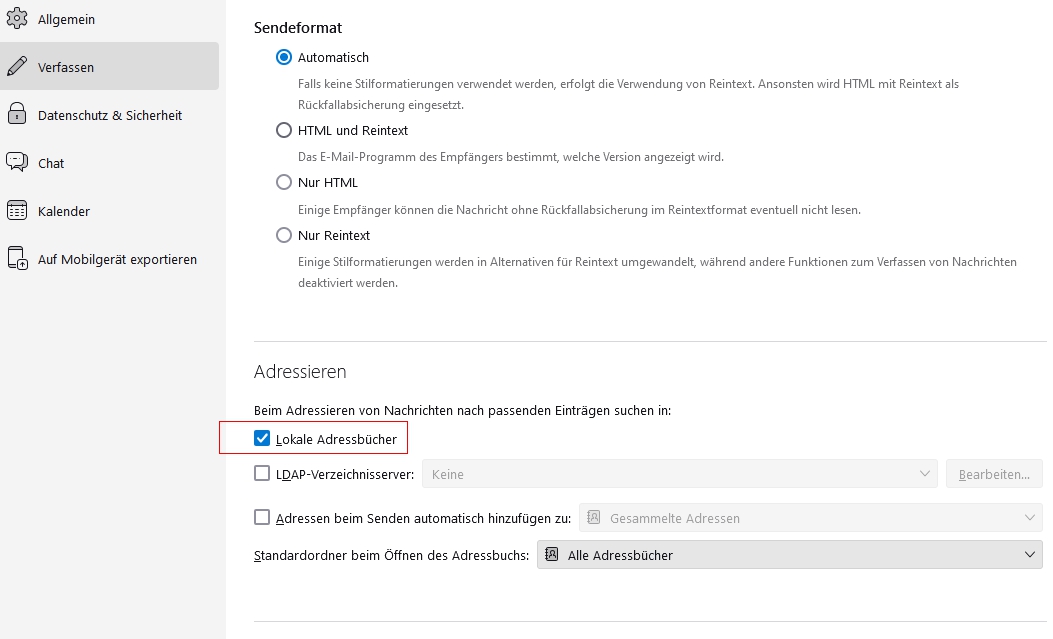Enable the LDAP-Verzeichnisserver checkbox
The height and width of the screenshot is (639, 1053).
click(x=263, y=474)
